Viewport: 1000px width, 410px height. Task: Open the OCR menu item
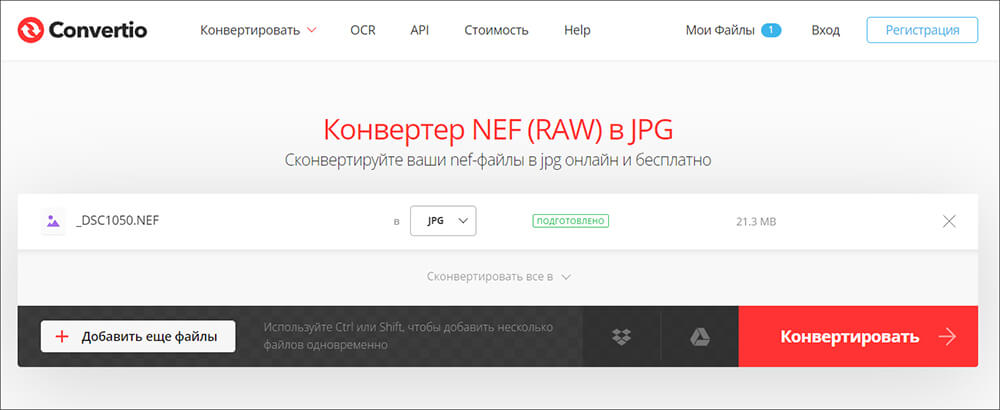point(363,30)
